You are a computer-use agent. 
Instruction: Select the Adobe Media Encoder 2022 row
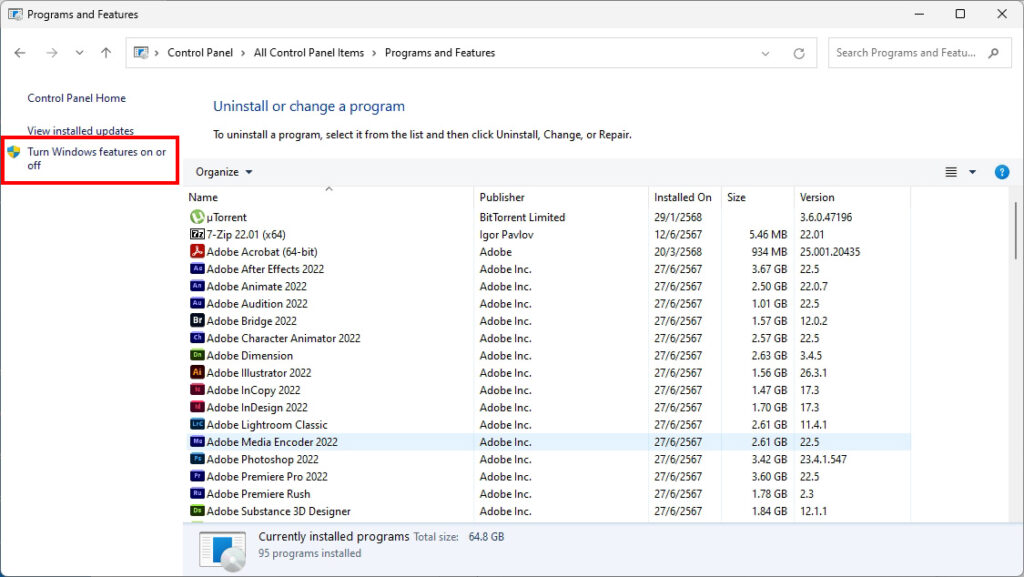point(549,442)
